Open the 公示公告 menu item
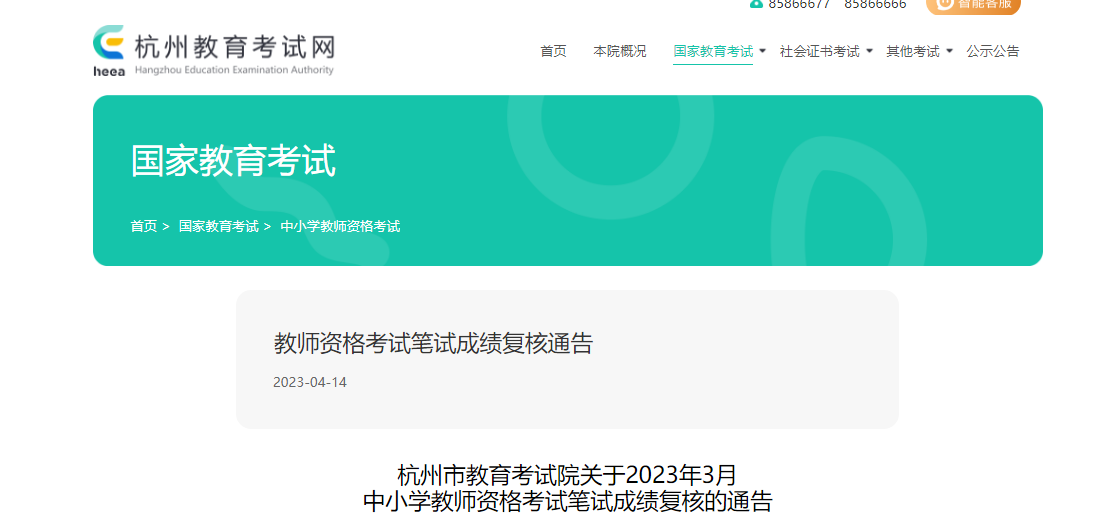Screen dimensions: 1094x529 click(x=993, y=51)
